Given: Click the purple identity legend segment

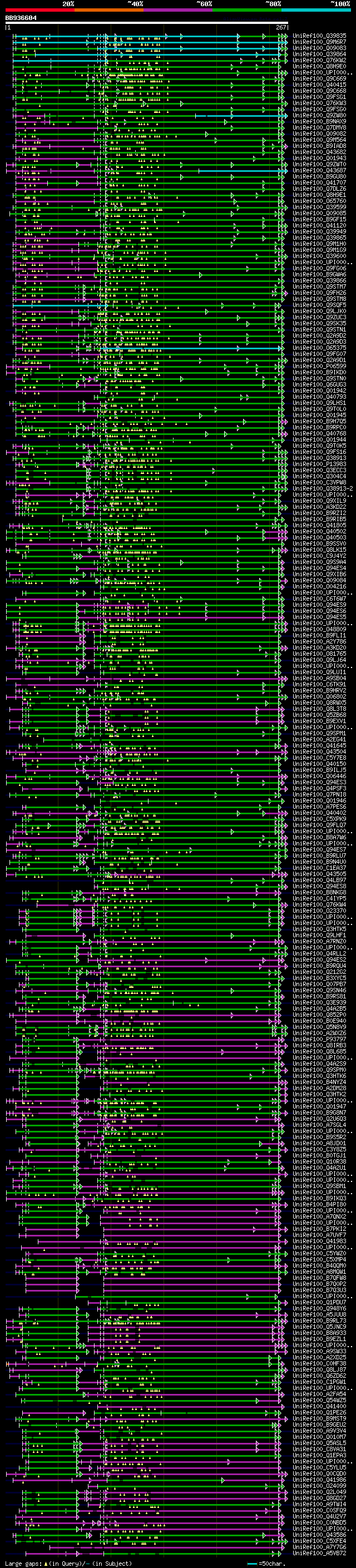Looking at the screenshot, I should pyautogui.click(x=177, y=10).
